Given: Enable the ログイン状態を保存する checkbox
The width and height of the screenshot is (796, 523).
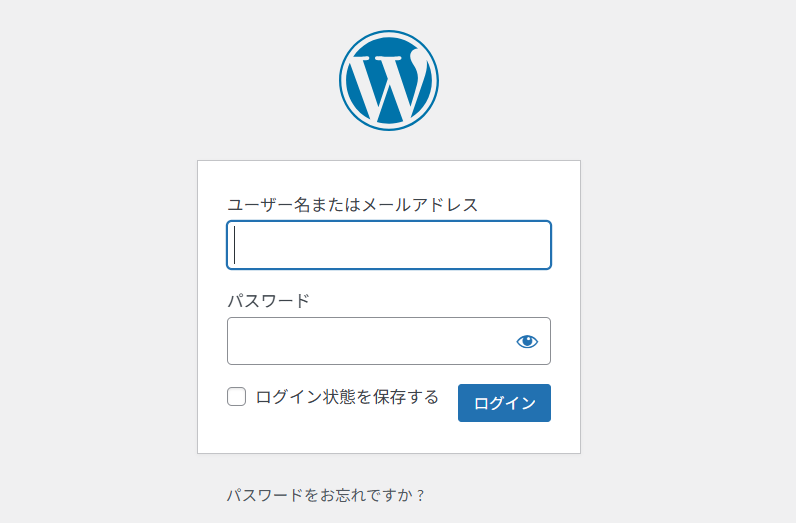Looking at the screenshot, I should [237, 397].
